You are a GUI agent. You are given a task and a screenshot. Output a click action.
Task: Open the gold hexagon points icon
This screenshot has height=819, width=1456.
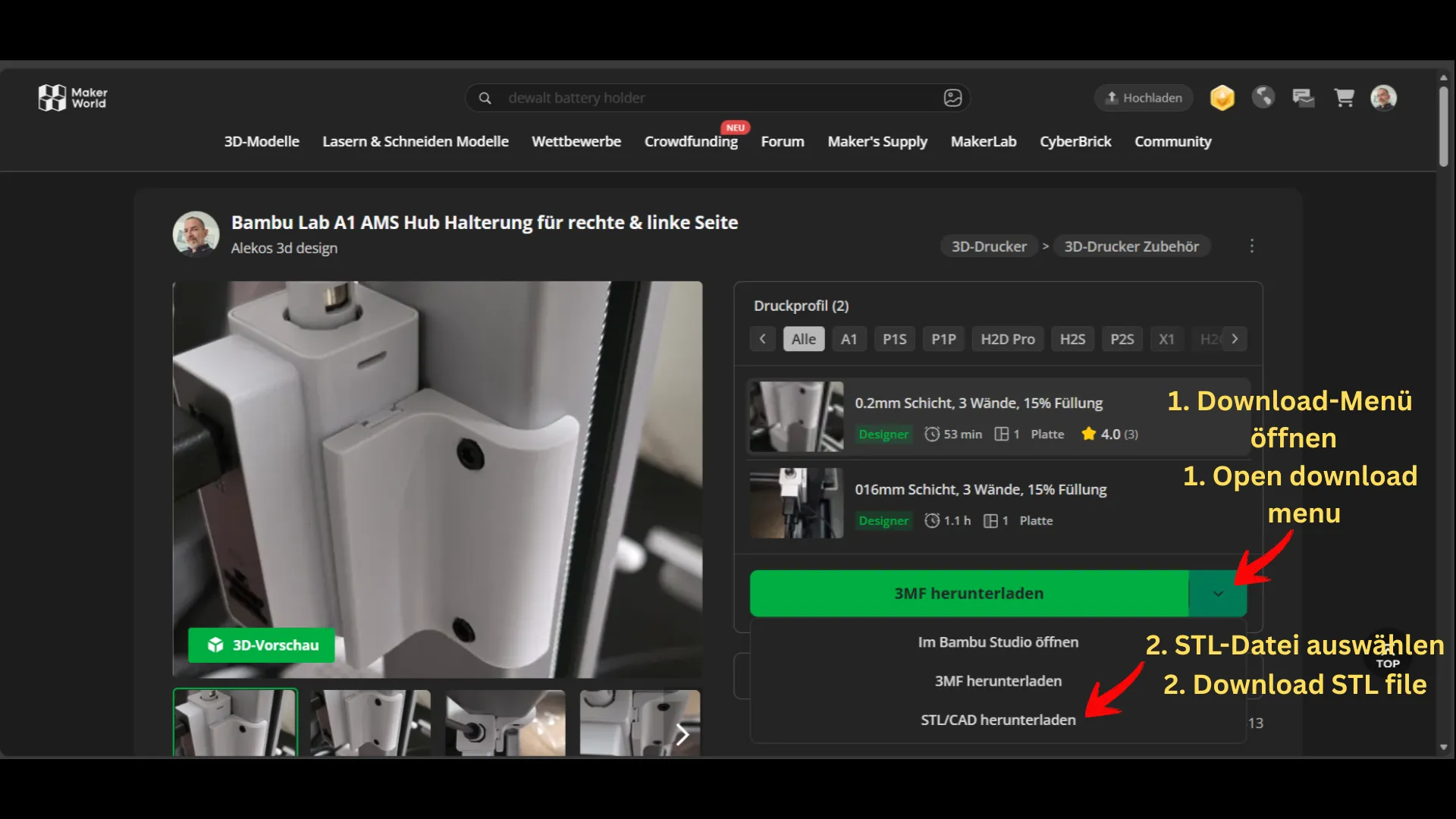coord(1222,98)
